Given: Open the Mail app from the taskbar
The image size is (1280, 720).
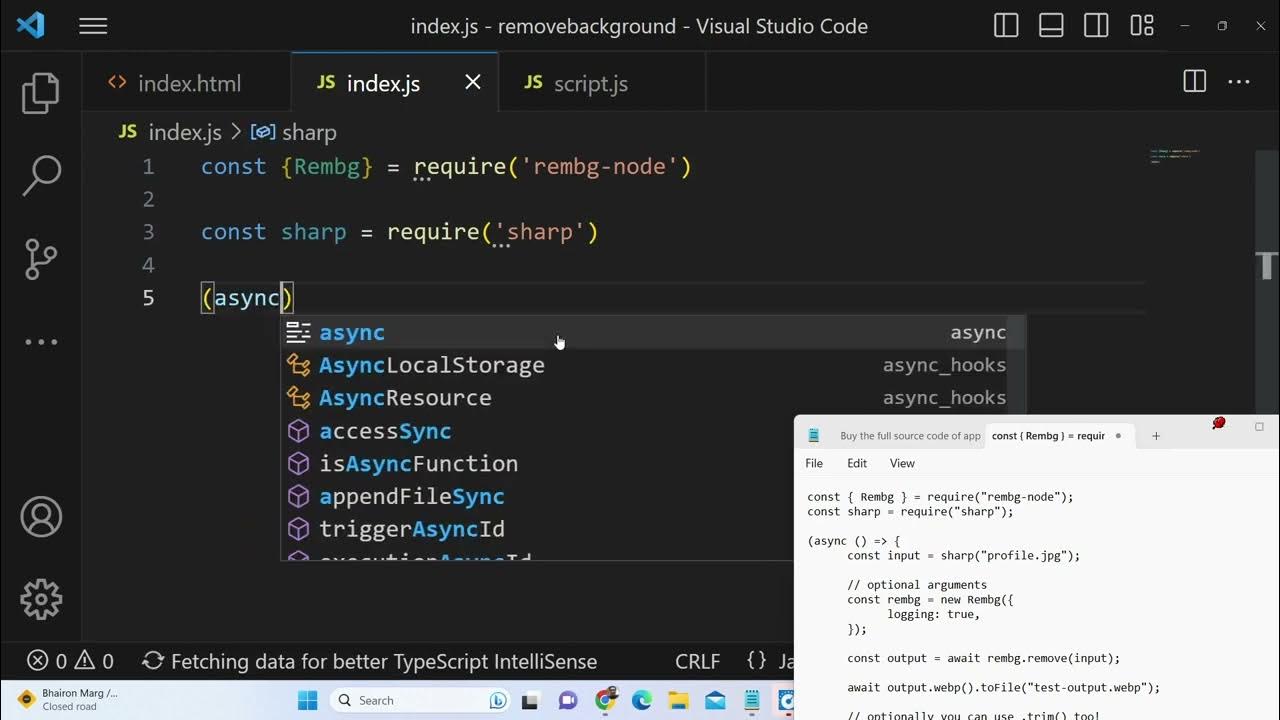Looking at the screenshot, I should (x=715, y=700).
